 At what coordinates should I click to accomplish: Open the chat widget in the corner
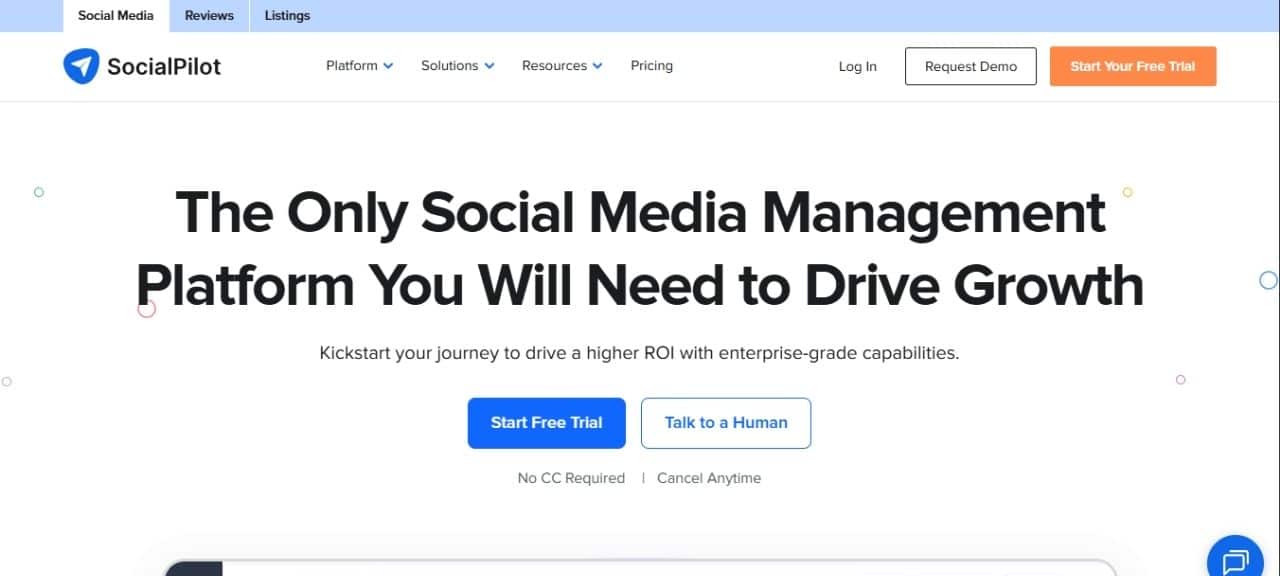[1235, 559]
